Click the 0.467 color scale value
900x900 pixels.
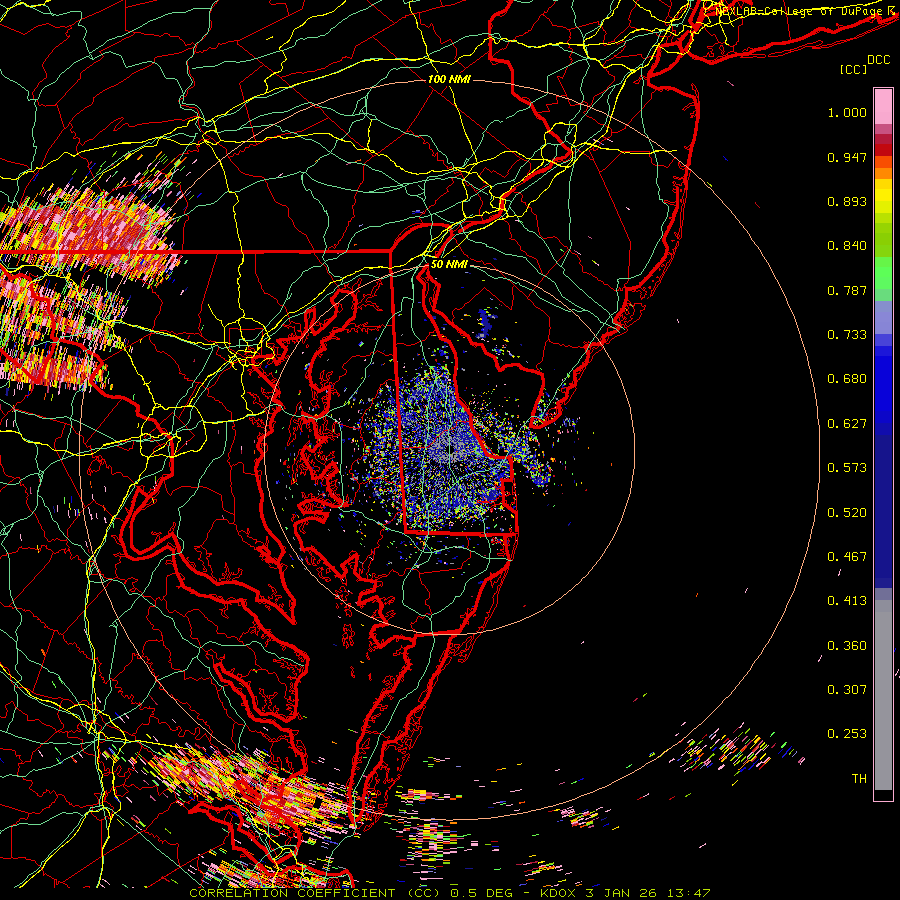point(847,557)
